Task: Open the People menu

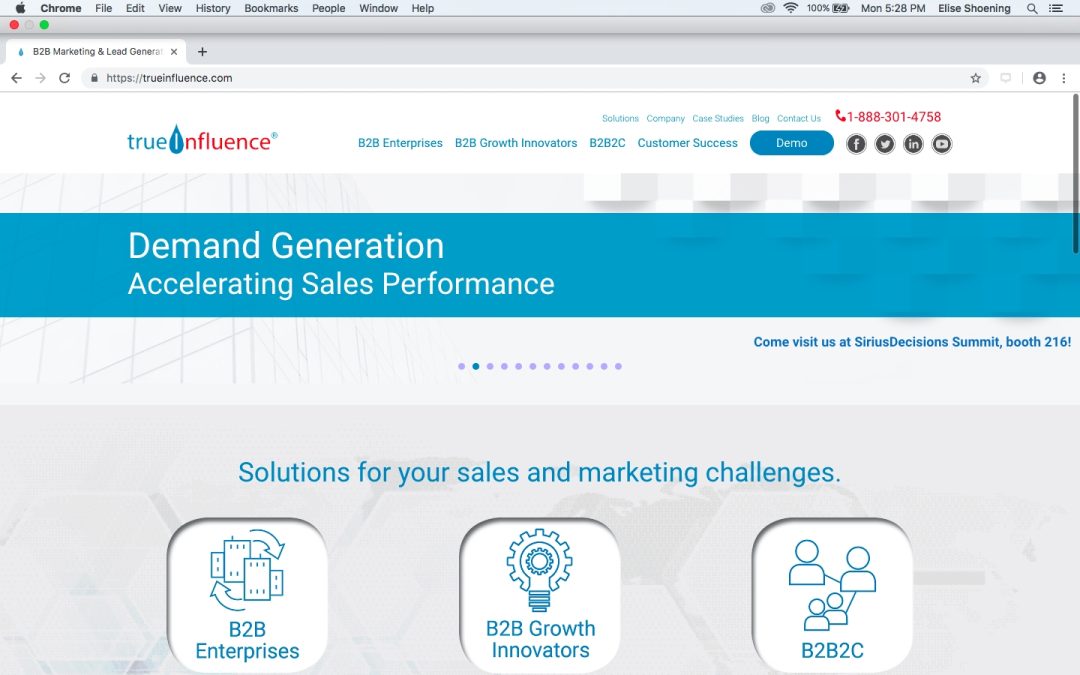Action: [x=329, y=8]
